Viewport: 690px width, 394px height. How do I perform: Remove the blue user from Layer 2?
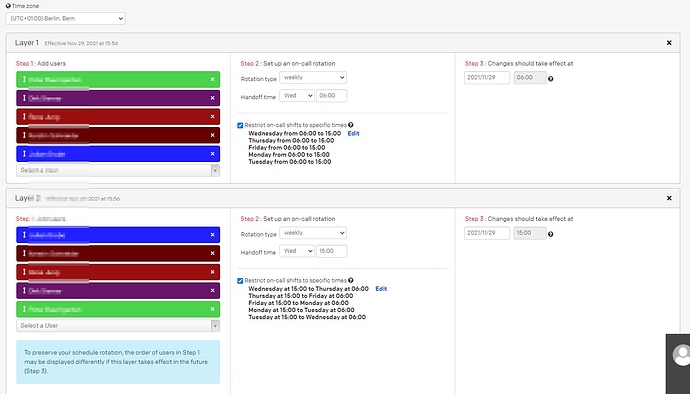pos(213,235)
